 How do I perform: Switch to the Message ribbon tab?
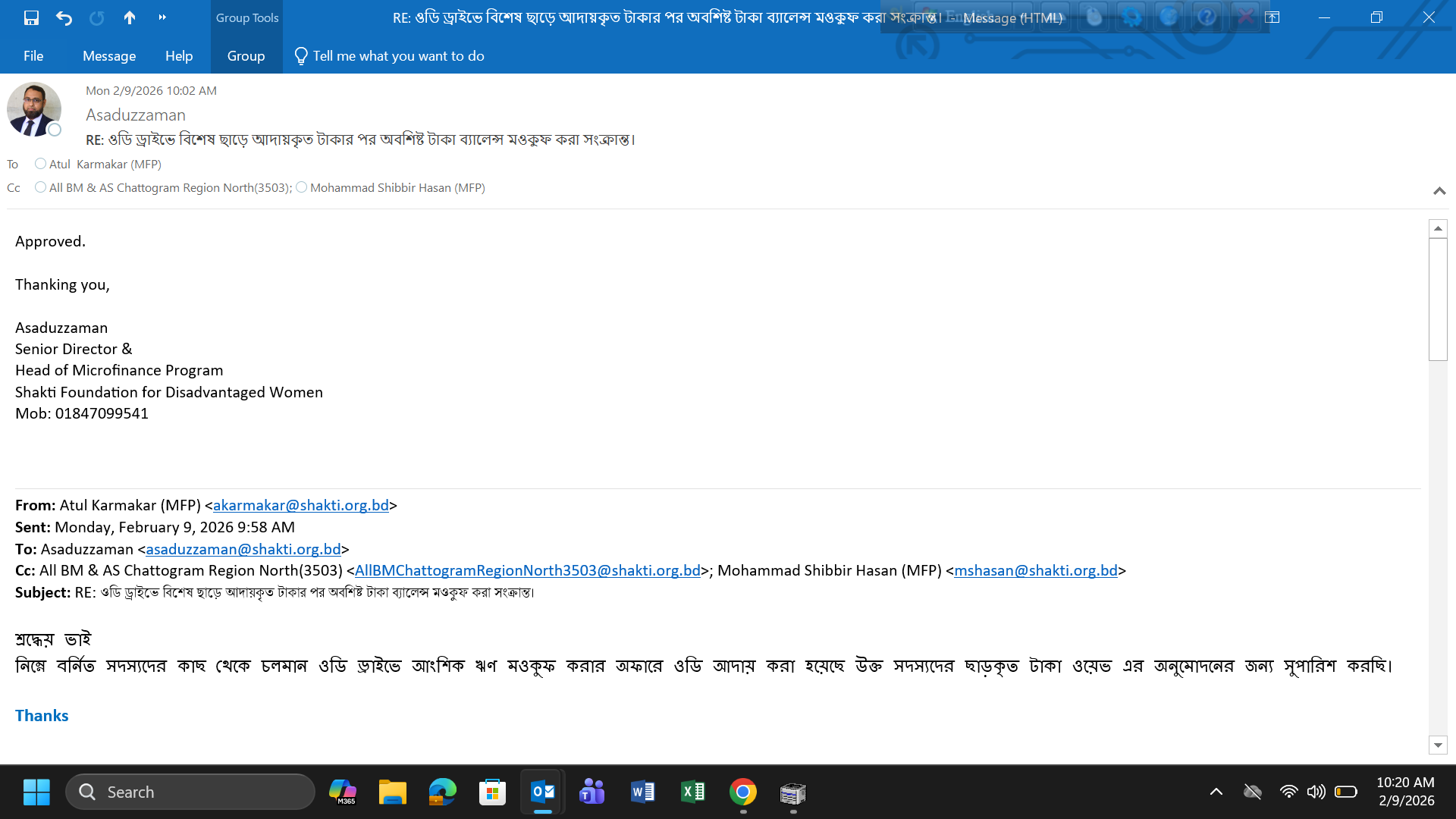[x=109, y=56]
